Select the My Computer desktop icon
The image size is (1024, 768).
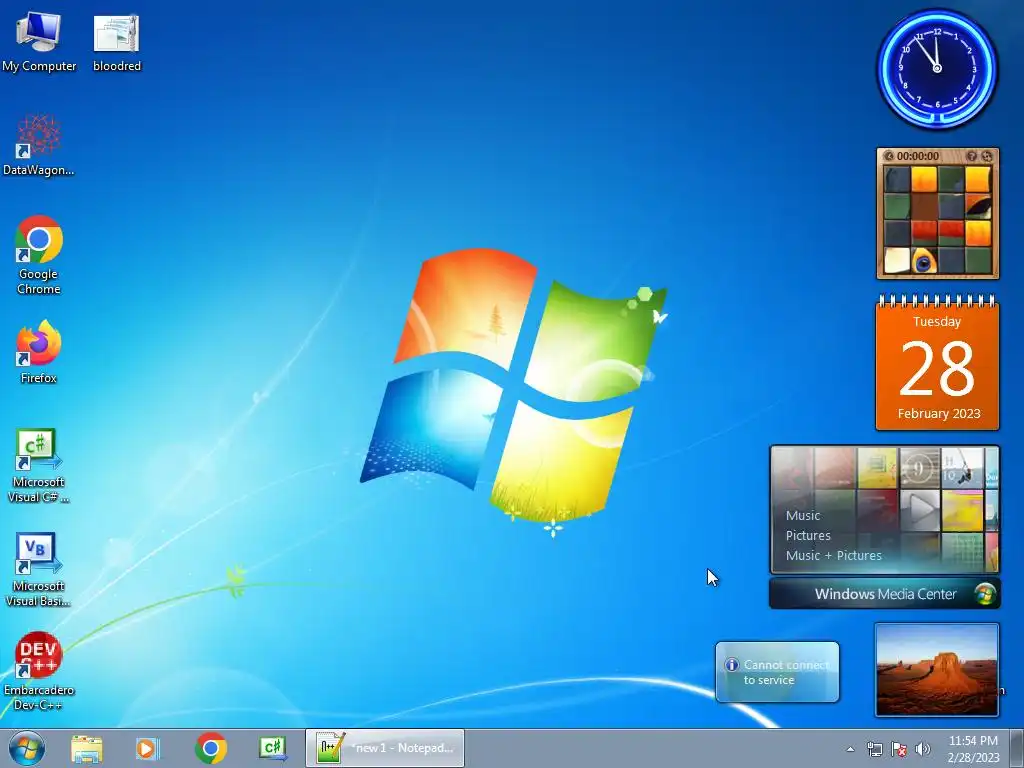click(x=39, y=40)
